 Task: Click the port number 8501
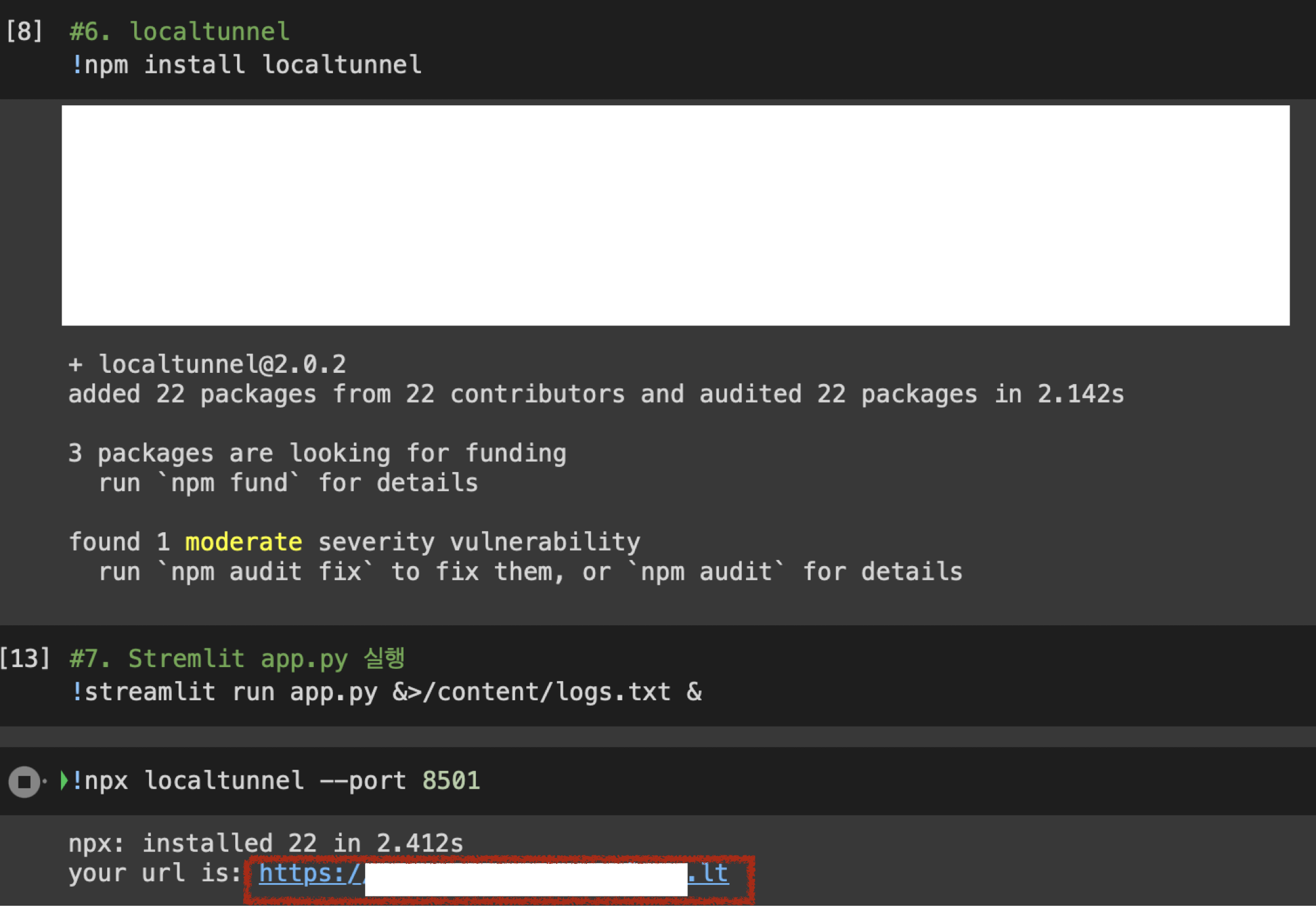(451, 781)
